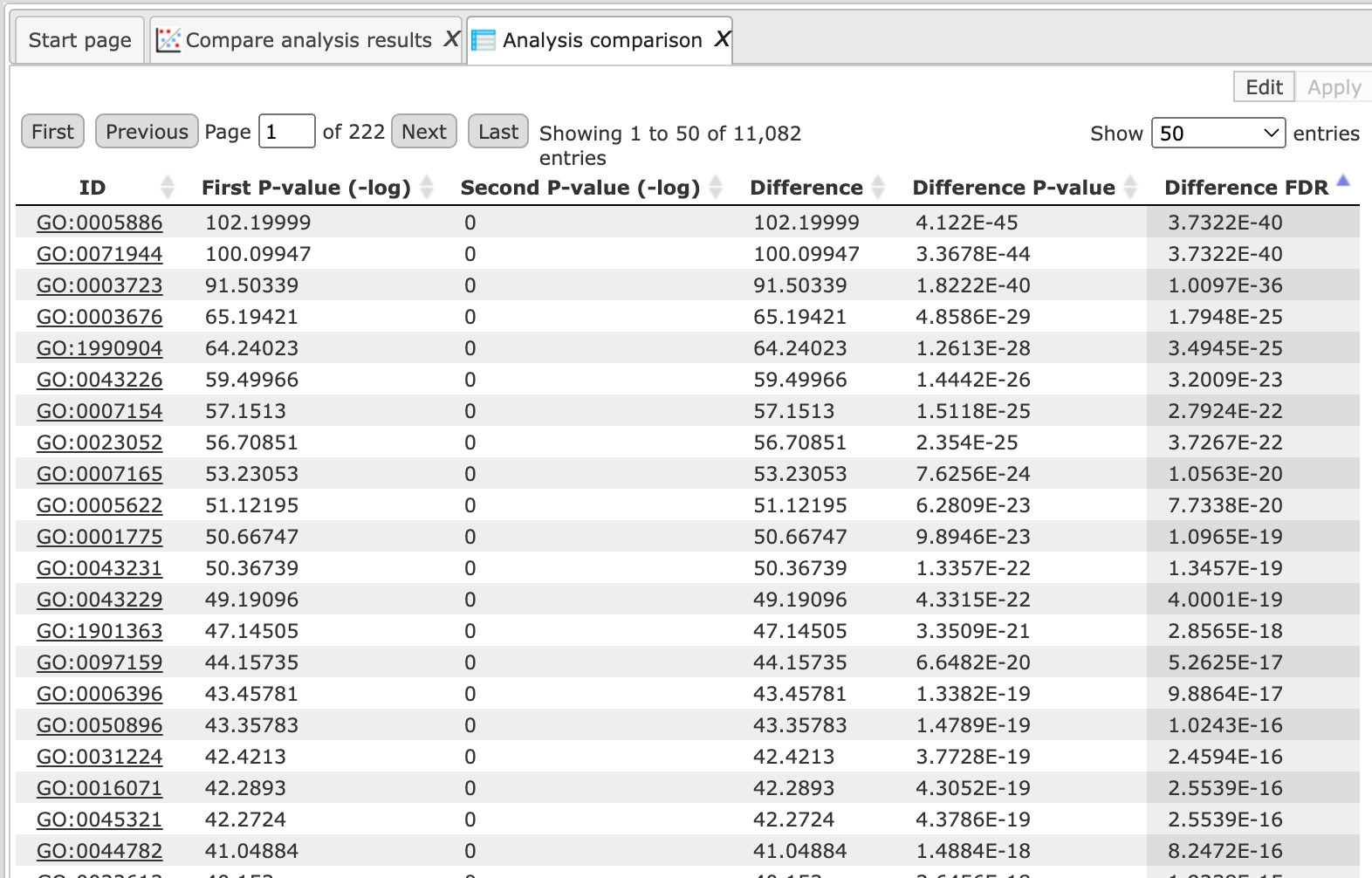Click the Compare analysis results chart icon
1372x878 pixels.
168,40
